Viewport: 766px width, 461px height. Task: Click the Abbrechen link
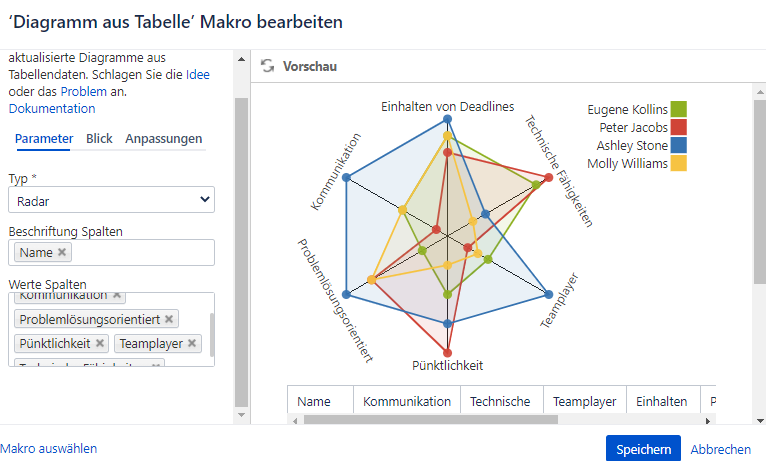coord(720,449)
